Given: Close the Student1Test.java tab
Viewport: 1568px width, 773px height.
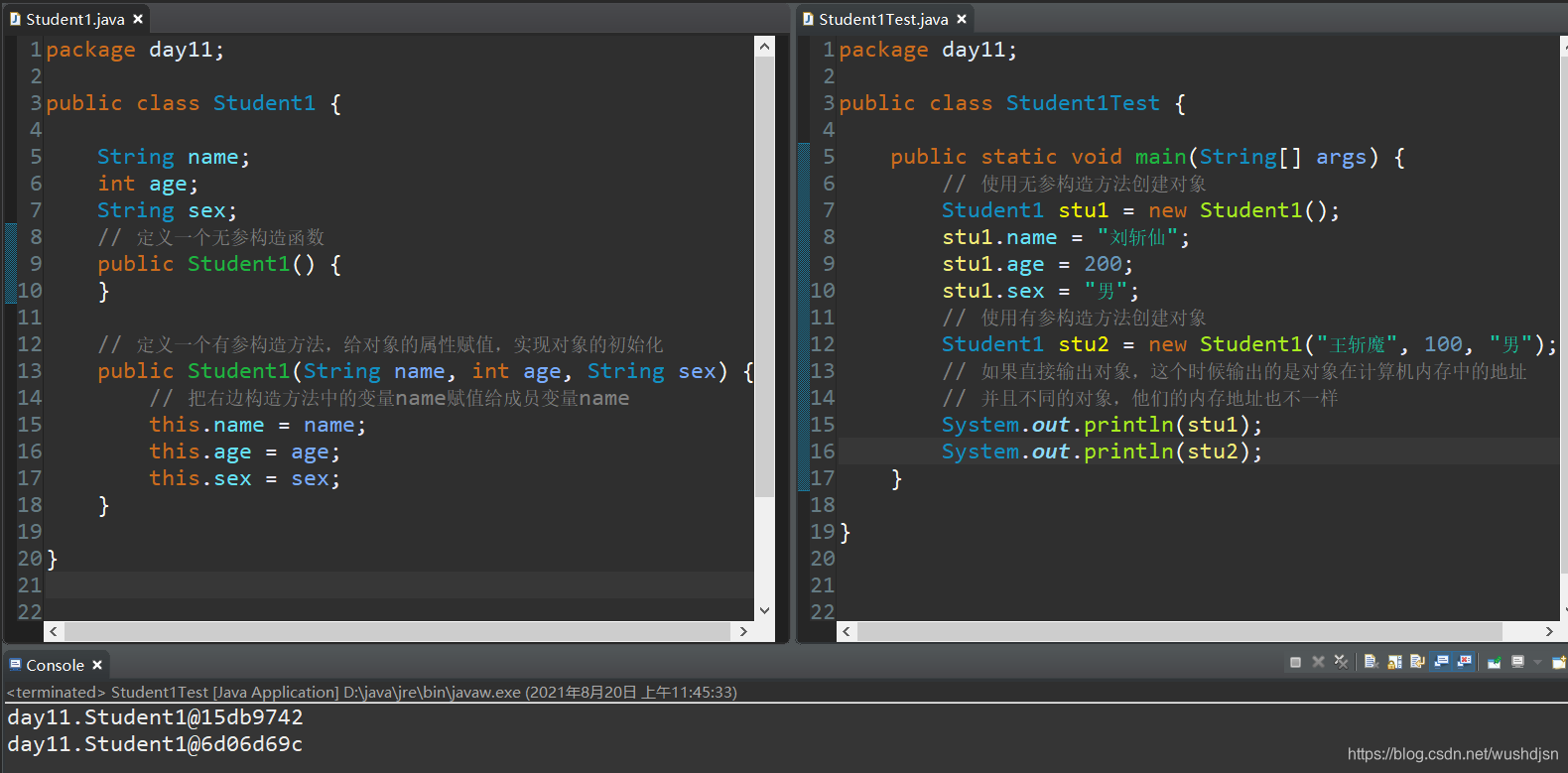Looking at the screenshot, I should coord(962,19).
